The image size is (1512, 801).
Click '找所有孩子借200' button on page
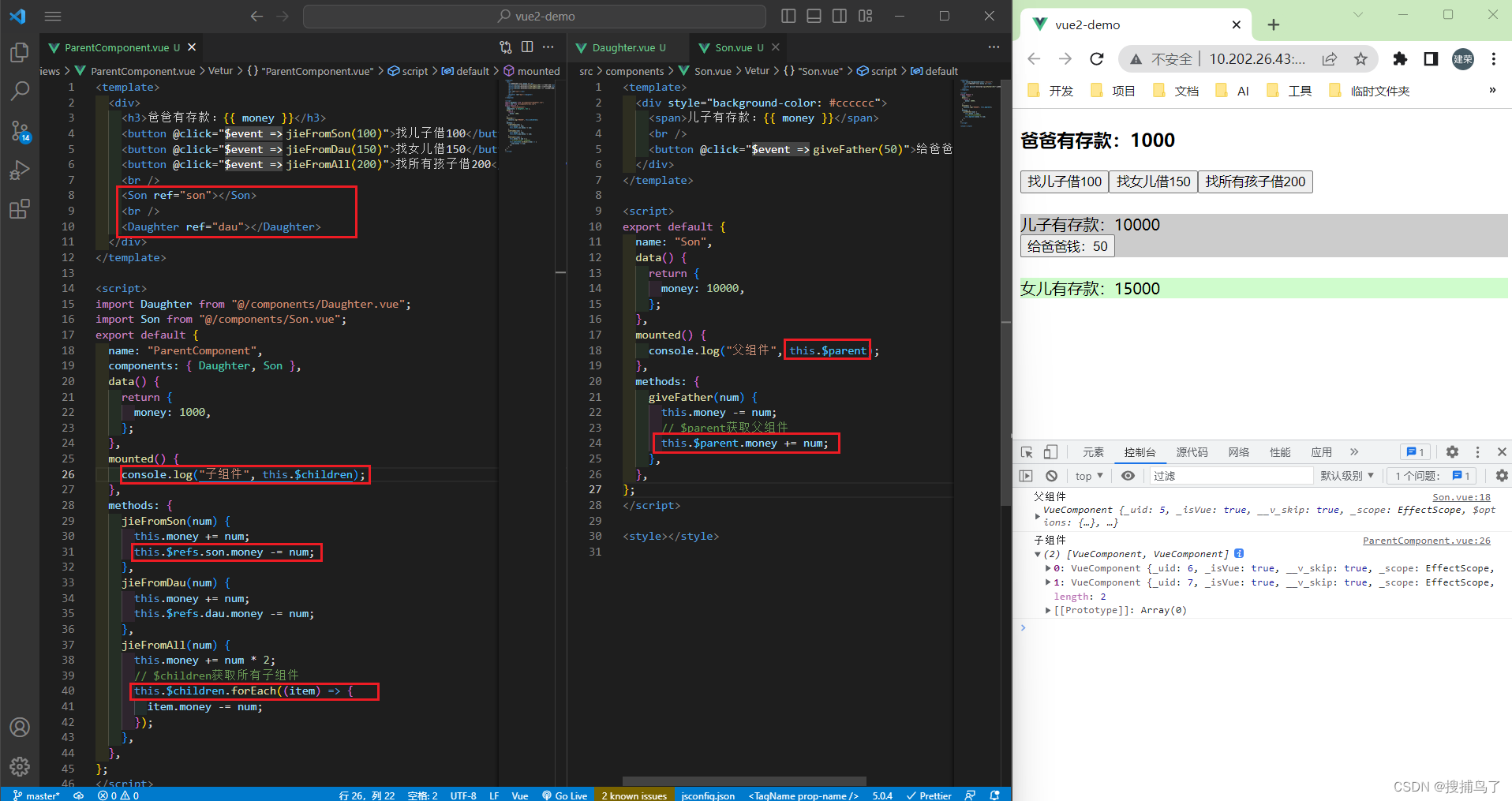(1255, 182)
